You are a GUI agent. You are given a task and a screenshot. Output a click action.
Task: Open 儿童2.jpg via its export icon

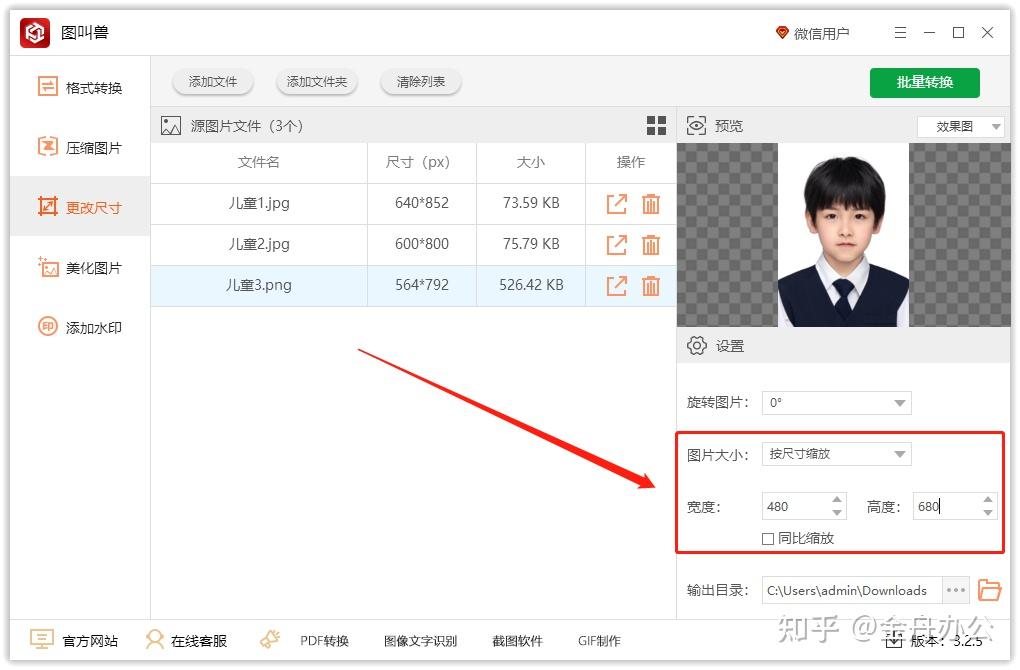tap(616, 244)
